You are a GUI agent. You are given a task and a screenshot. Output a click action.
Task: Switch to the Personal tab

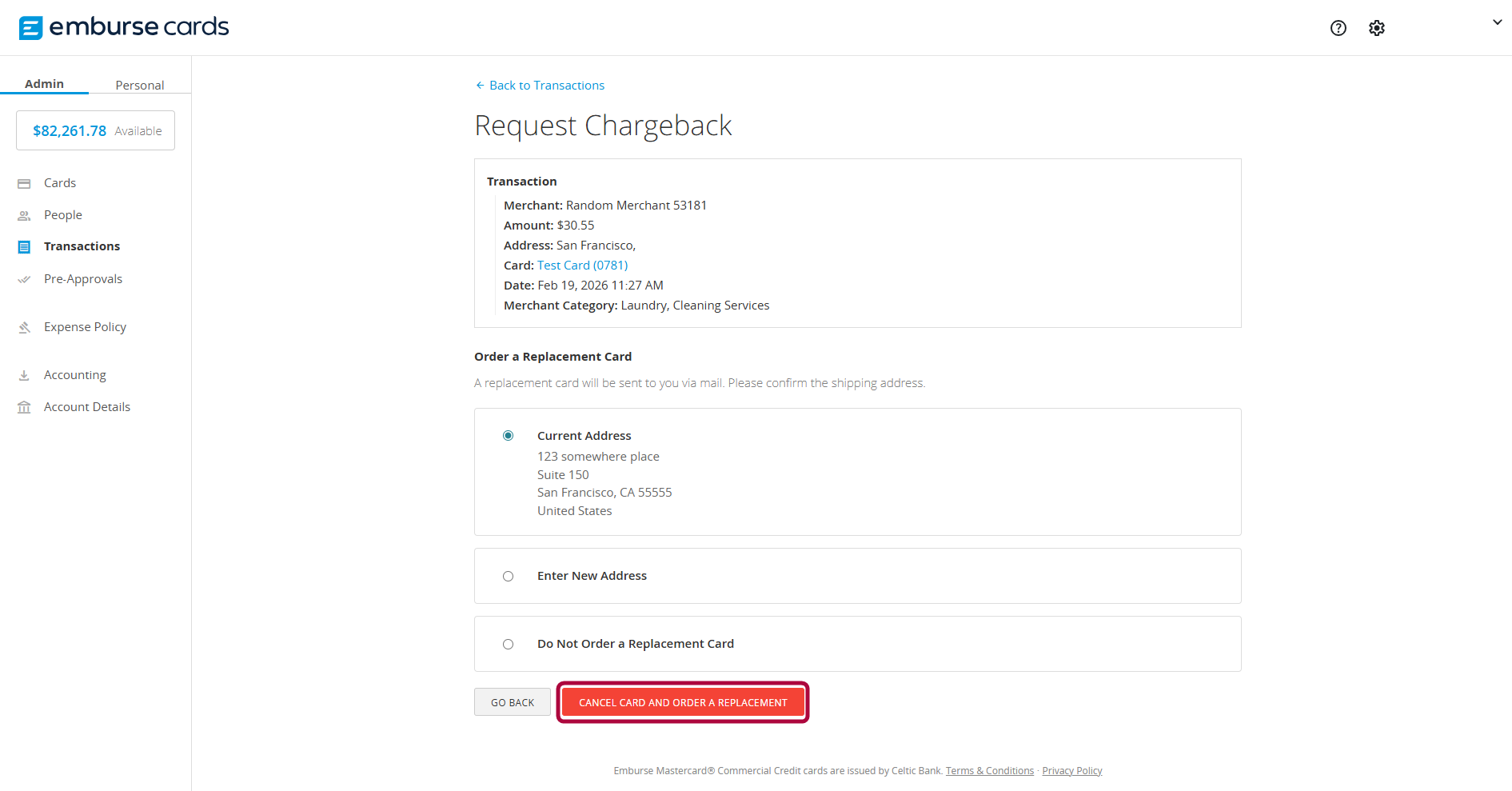[139, 84]
